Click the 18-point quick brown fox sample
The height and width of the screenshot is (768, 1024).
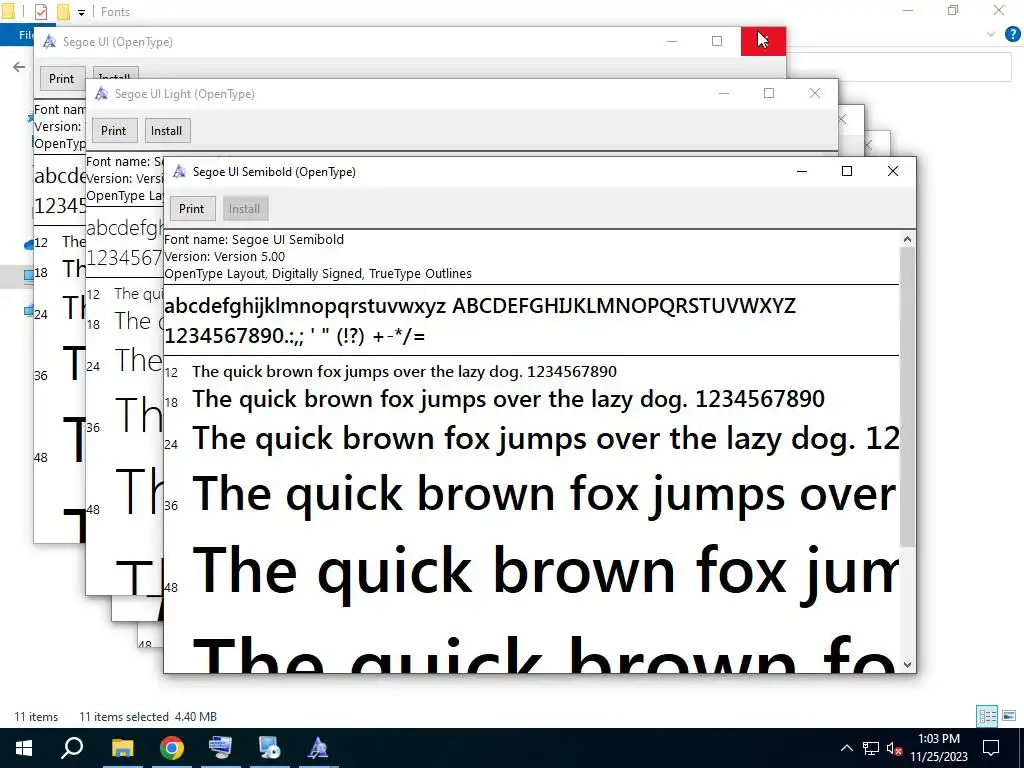508,398
